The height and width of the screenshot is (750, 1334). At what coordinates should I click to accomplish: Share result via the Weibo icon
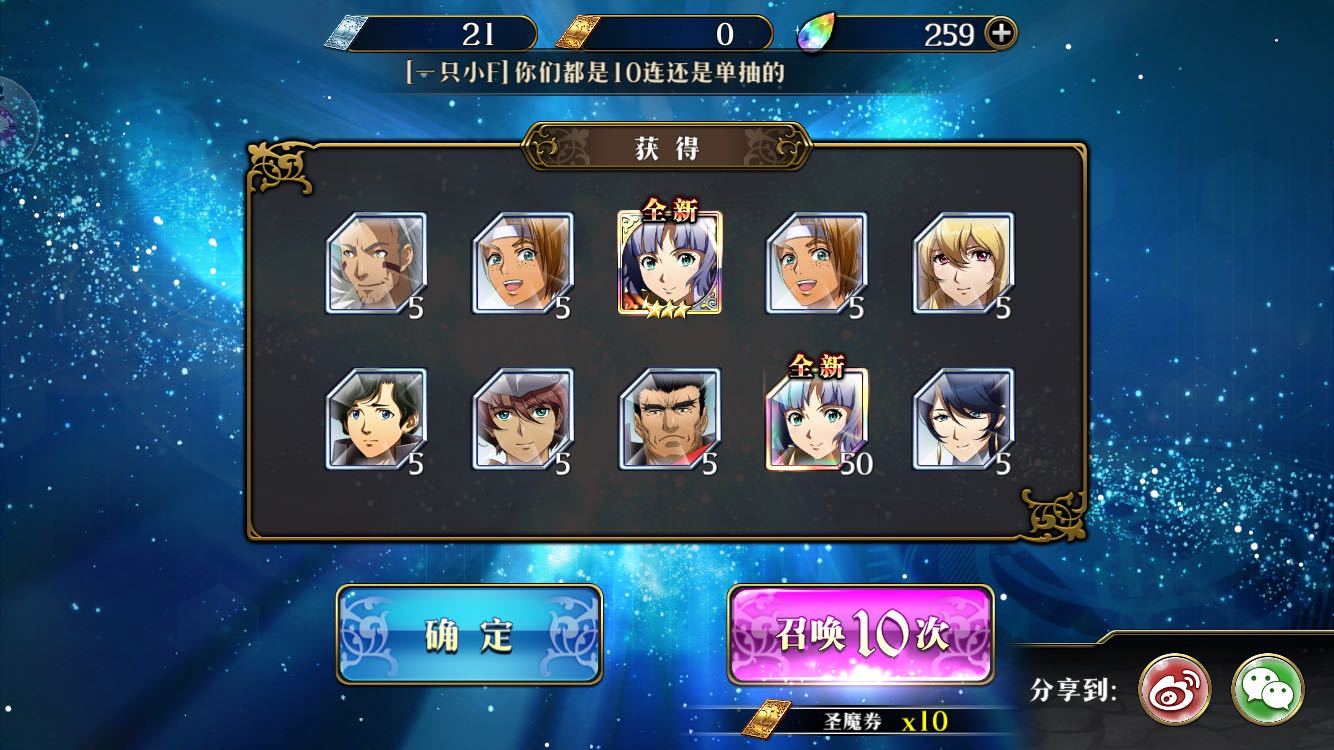coord(1175,689)
